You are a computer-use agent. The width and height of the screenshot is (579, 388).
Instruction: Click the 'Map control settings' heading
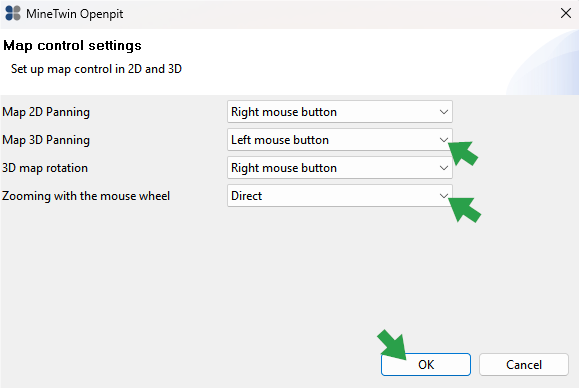pyautogui.click(x=72, y=46)
